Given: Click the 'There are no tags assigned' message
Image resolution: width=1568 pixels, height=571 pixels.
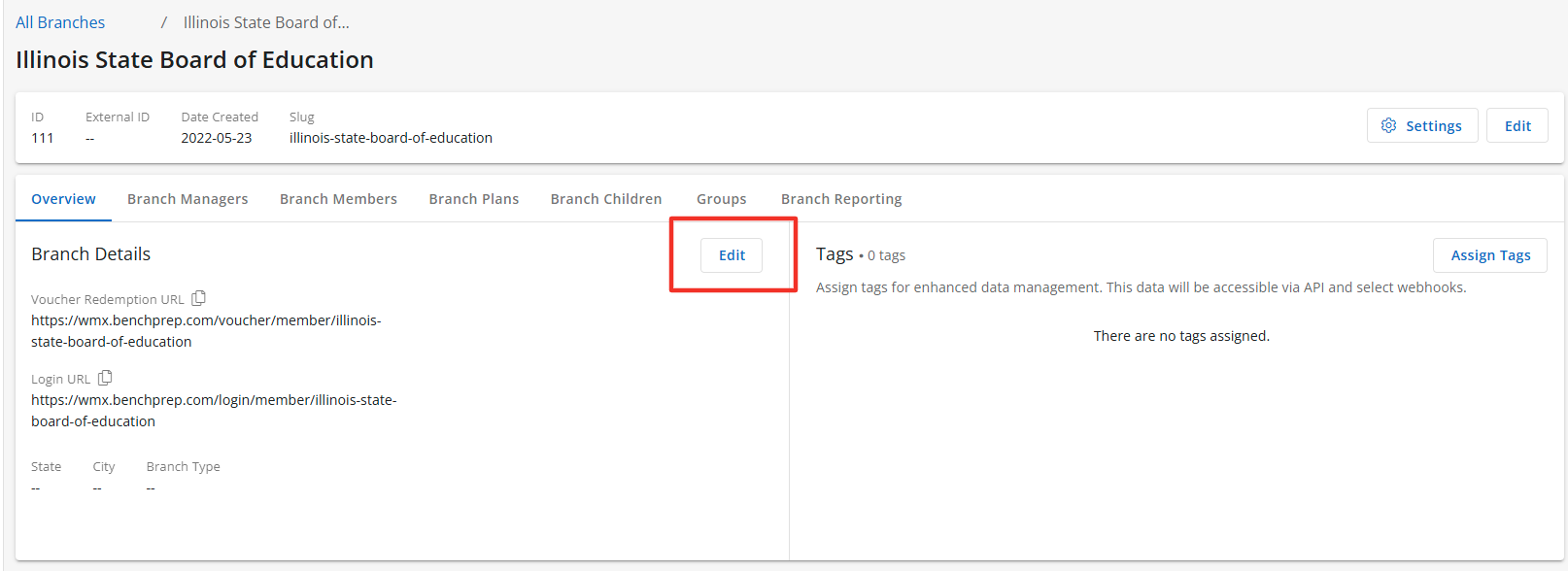Looking at the screenshot, I should point(1181,336).
